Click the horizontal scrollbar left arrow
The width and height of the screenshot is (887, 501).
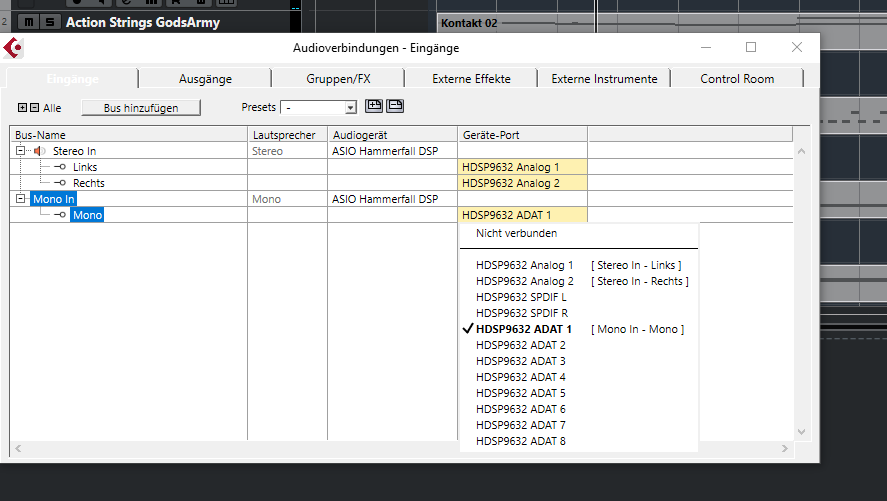pyautogui.click(x=18, y=448)
